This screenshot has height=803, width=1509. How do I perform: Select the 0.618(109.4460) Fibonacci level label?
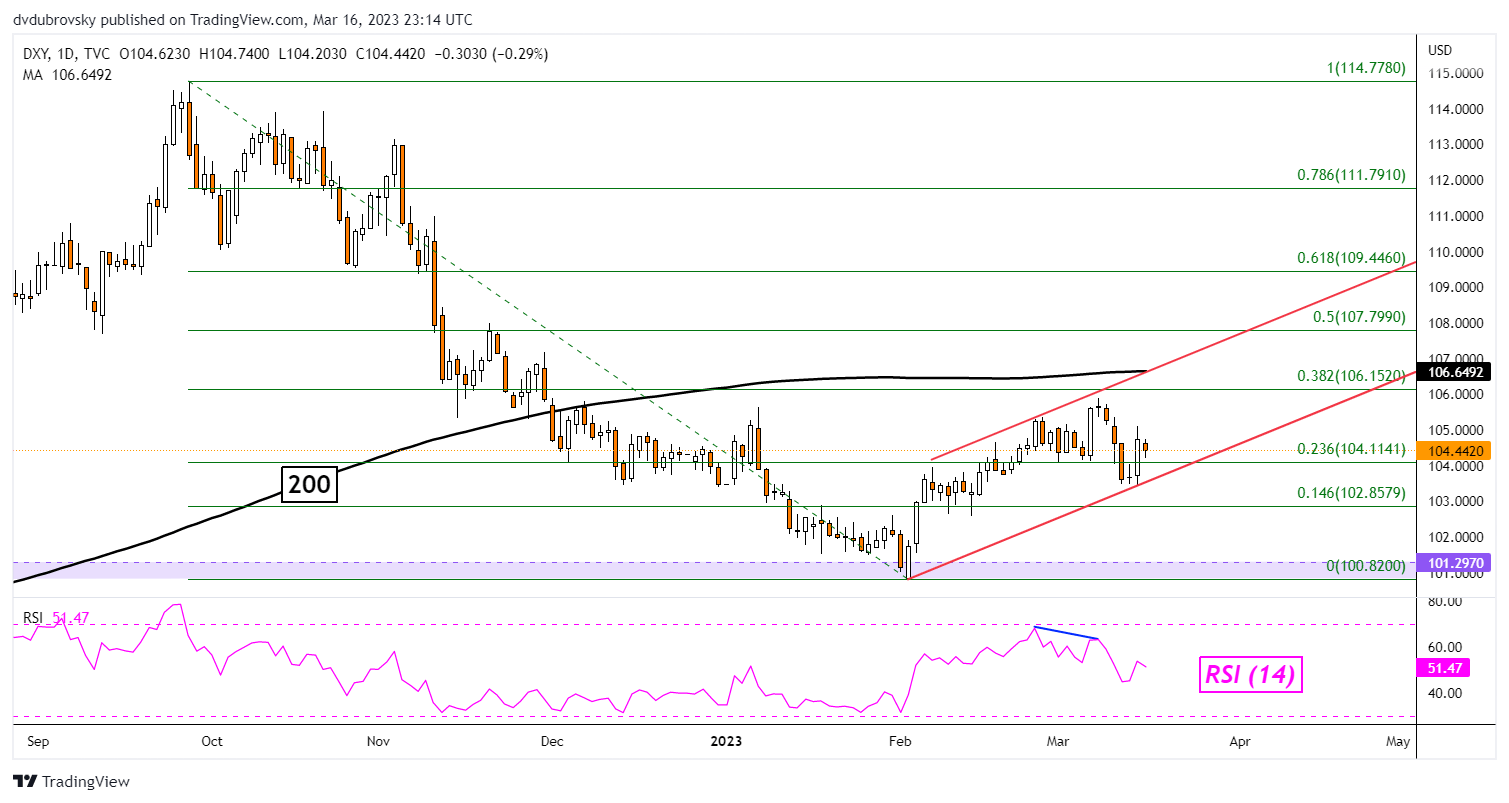[x=1352, y=257]
